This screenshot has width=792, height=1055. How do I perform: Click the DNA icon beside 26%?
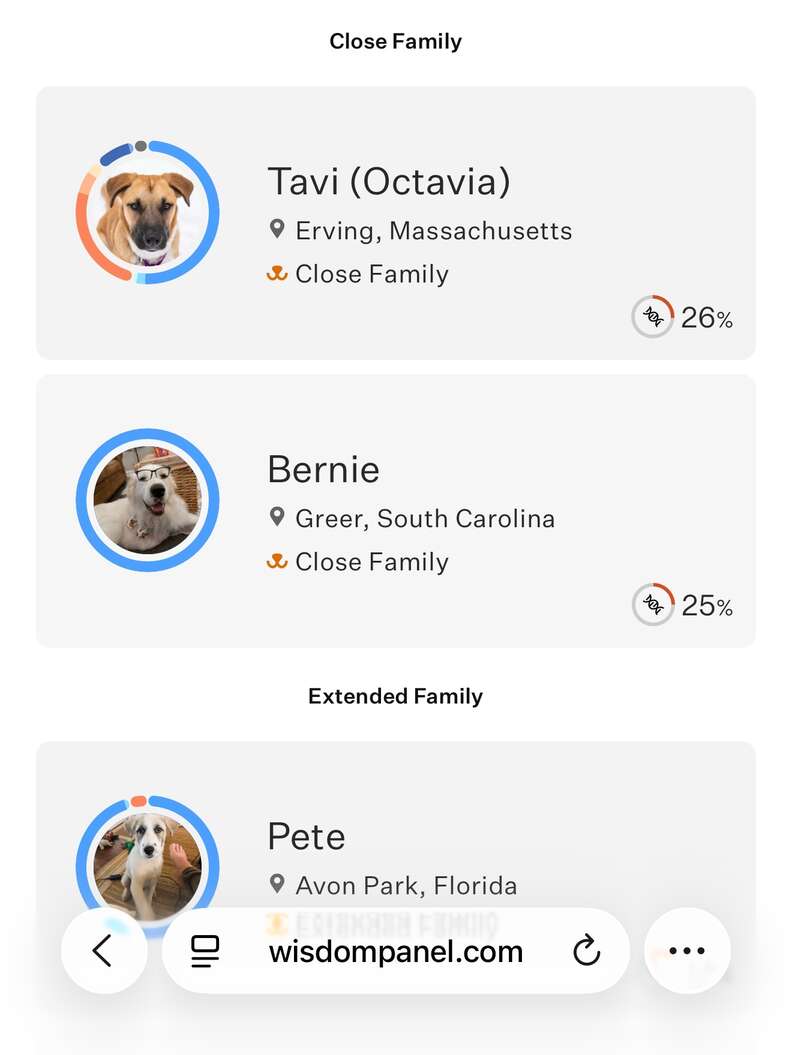pos(653,317)
